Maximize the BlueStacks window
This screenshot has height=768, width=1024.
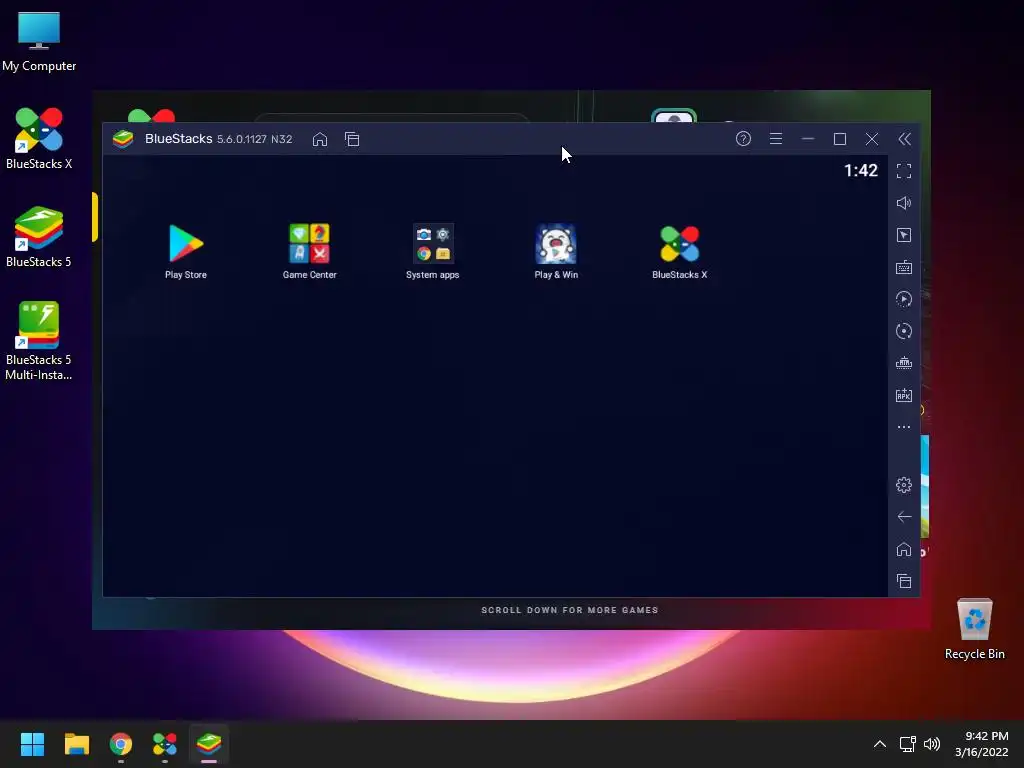point(840,139)
